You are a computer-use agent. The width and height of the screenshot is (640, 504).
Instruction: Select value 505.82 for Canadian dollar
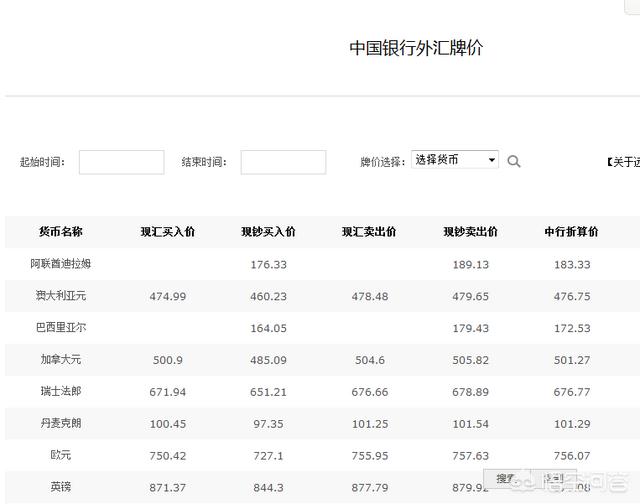tap(471, 360)
